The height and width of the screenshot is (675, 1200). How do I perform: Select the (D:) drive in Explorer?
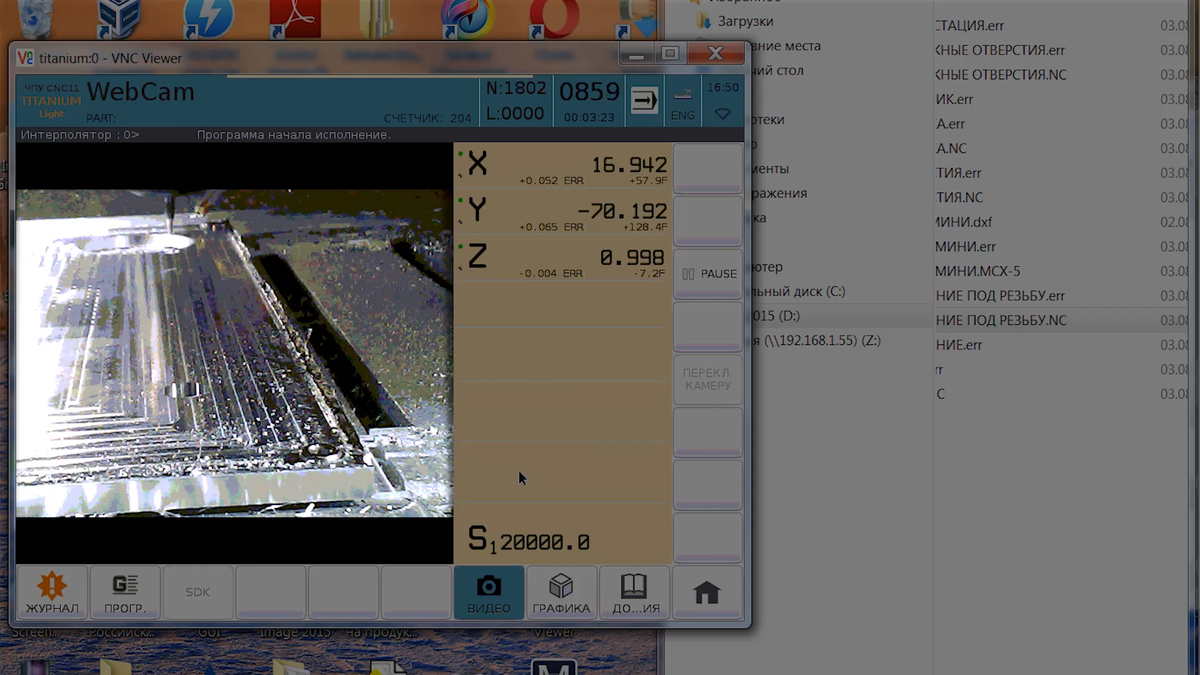click(777, 316)
